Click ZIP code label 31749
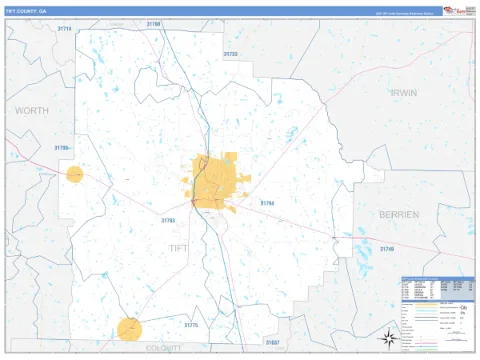Screen dimensions: 480x360 [387, 249]
